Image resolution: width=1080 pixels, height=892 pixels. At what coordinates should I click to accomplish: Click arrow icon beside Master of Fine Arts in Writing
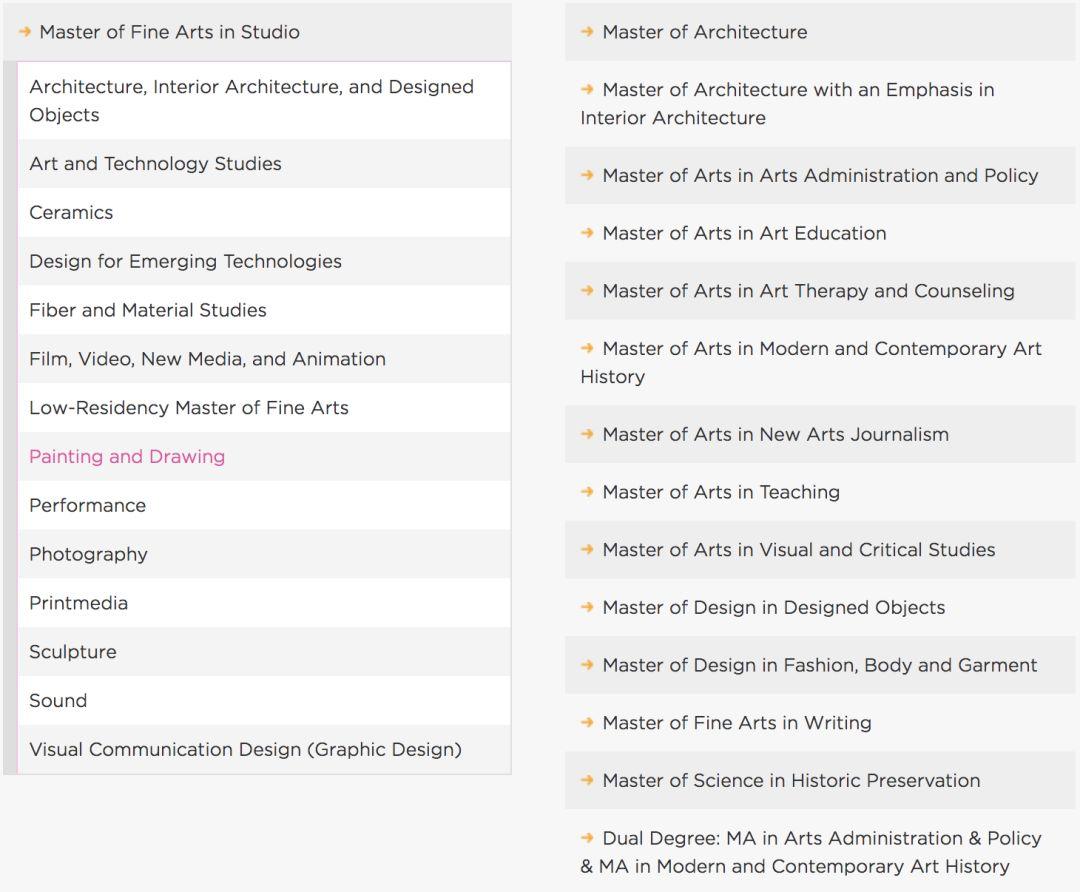tap(587, 723)
